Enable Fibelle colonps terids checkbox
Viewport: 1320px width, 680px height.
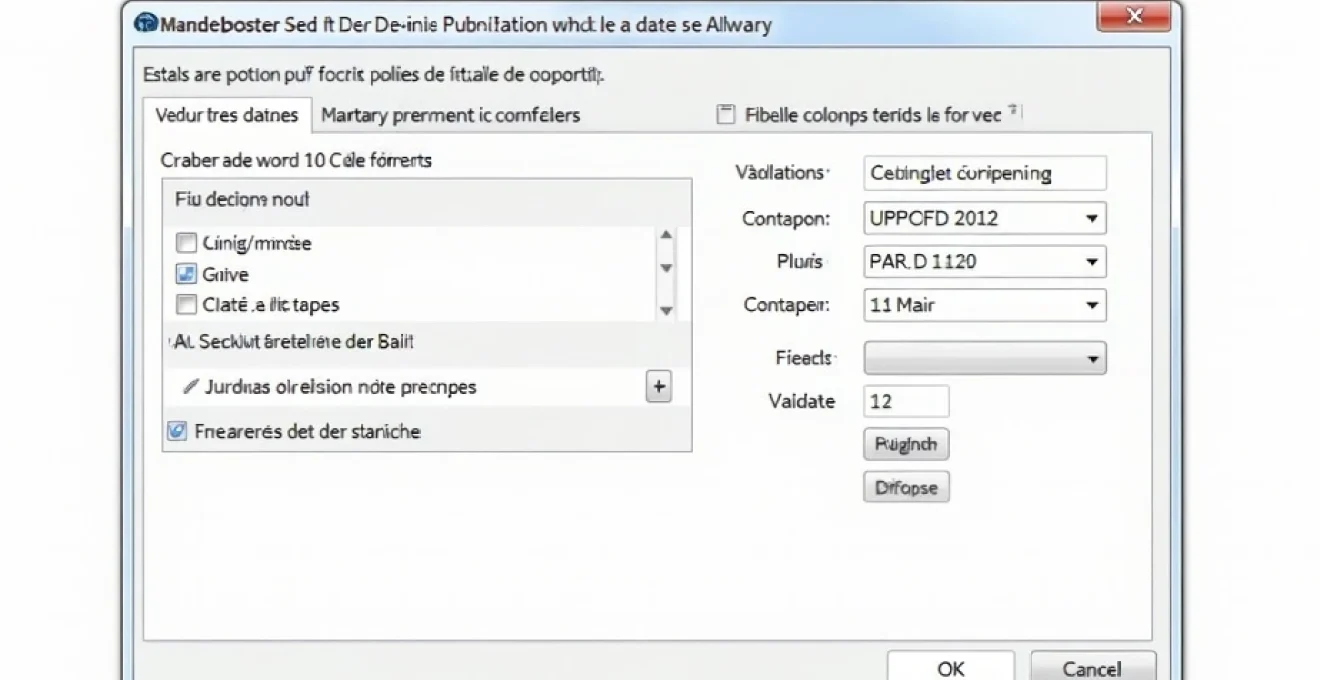pos(726,115)
